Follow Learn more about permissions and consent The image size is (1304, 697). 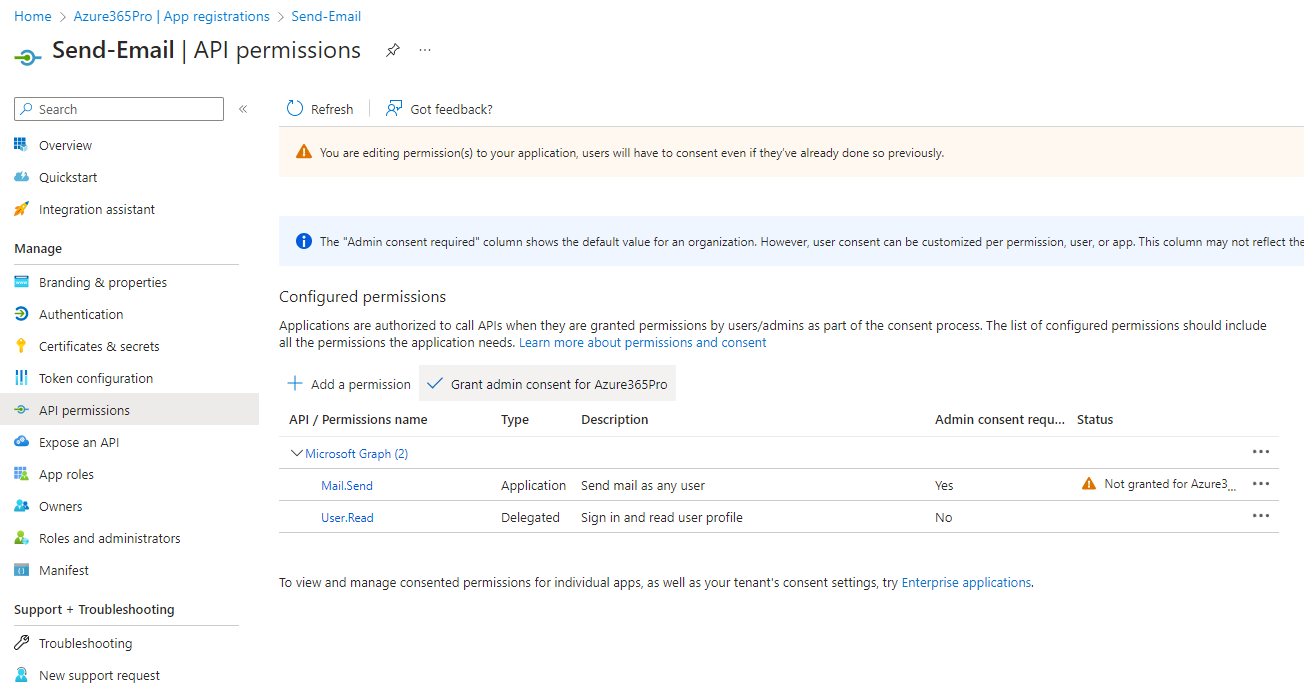[x=643, y=342]
